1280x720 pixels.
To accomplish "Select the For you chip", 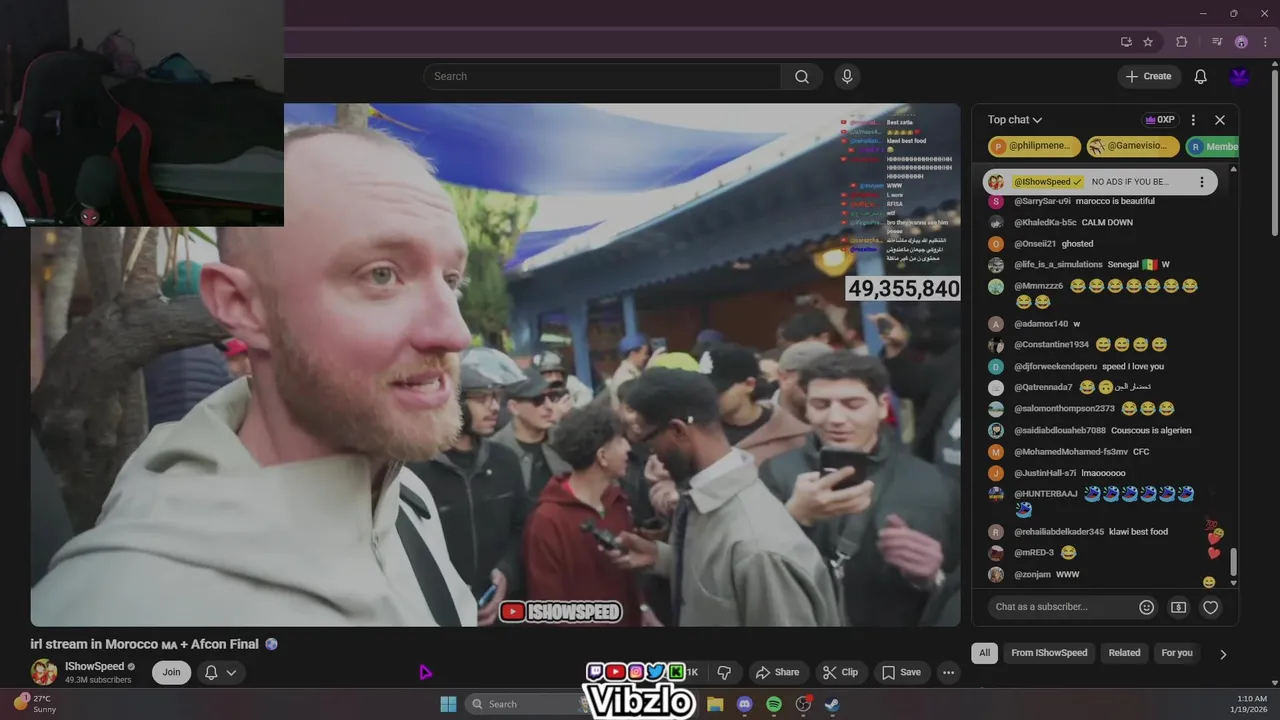I will pos(1177,653).
